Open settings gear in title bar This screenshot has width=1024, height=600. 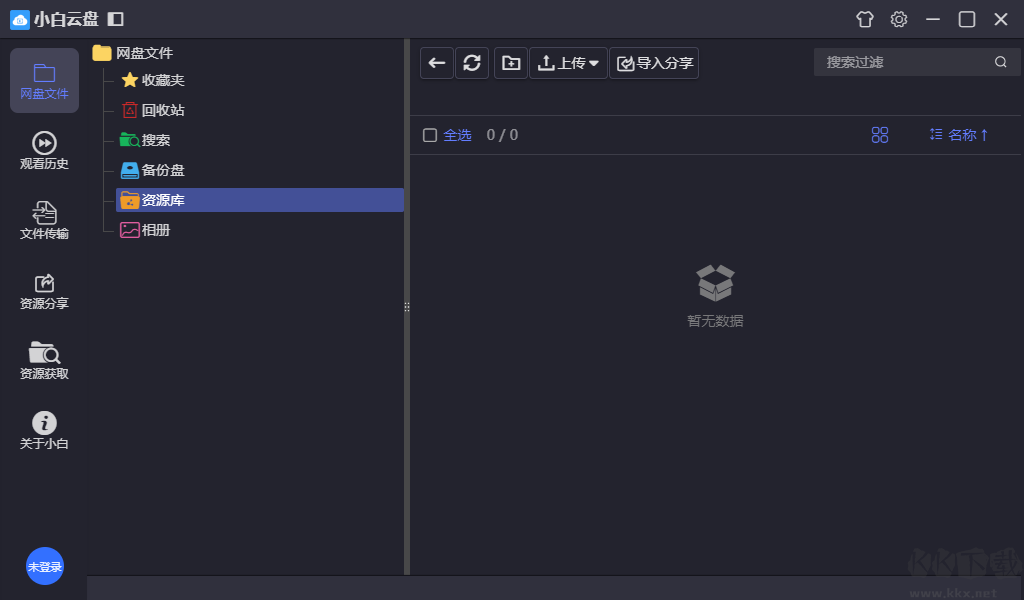coord(899,19)
